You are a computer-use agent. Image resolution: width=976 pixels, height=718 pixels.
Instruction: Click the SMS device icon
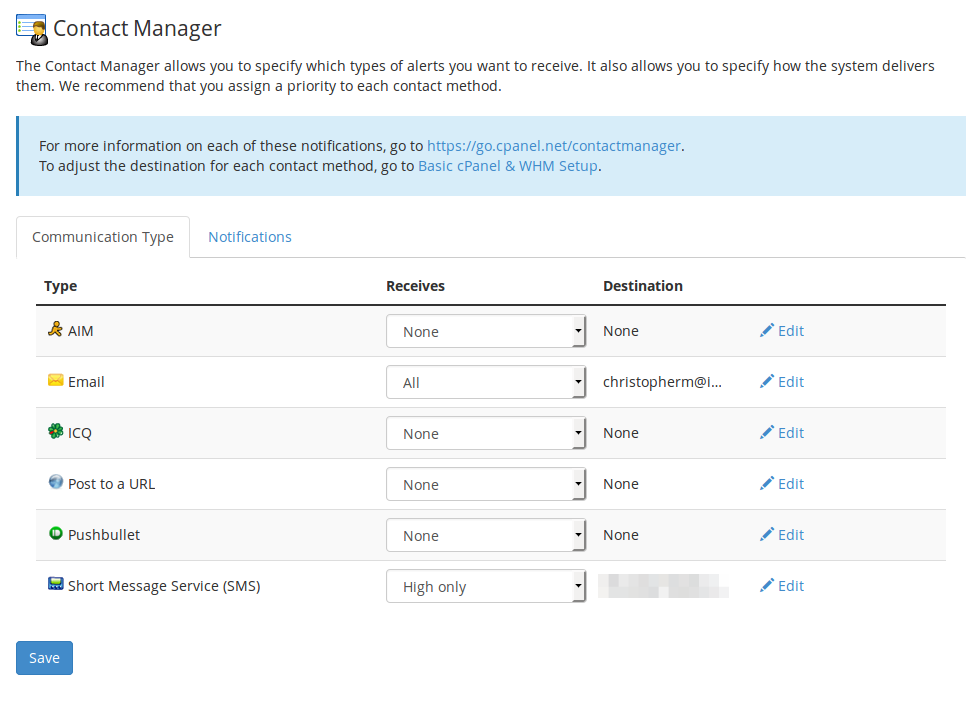(55, 585)
